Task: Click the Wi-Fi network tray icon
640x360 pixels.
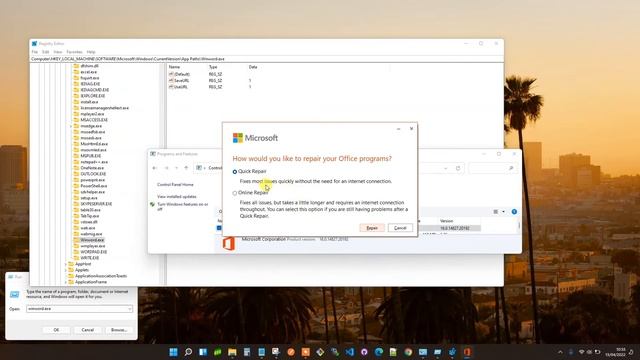Action: pos(582,352)
